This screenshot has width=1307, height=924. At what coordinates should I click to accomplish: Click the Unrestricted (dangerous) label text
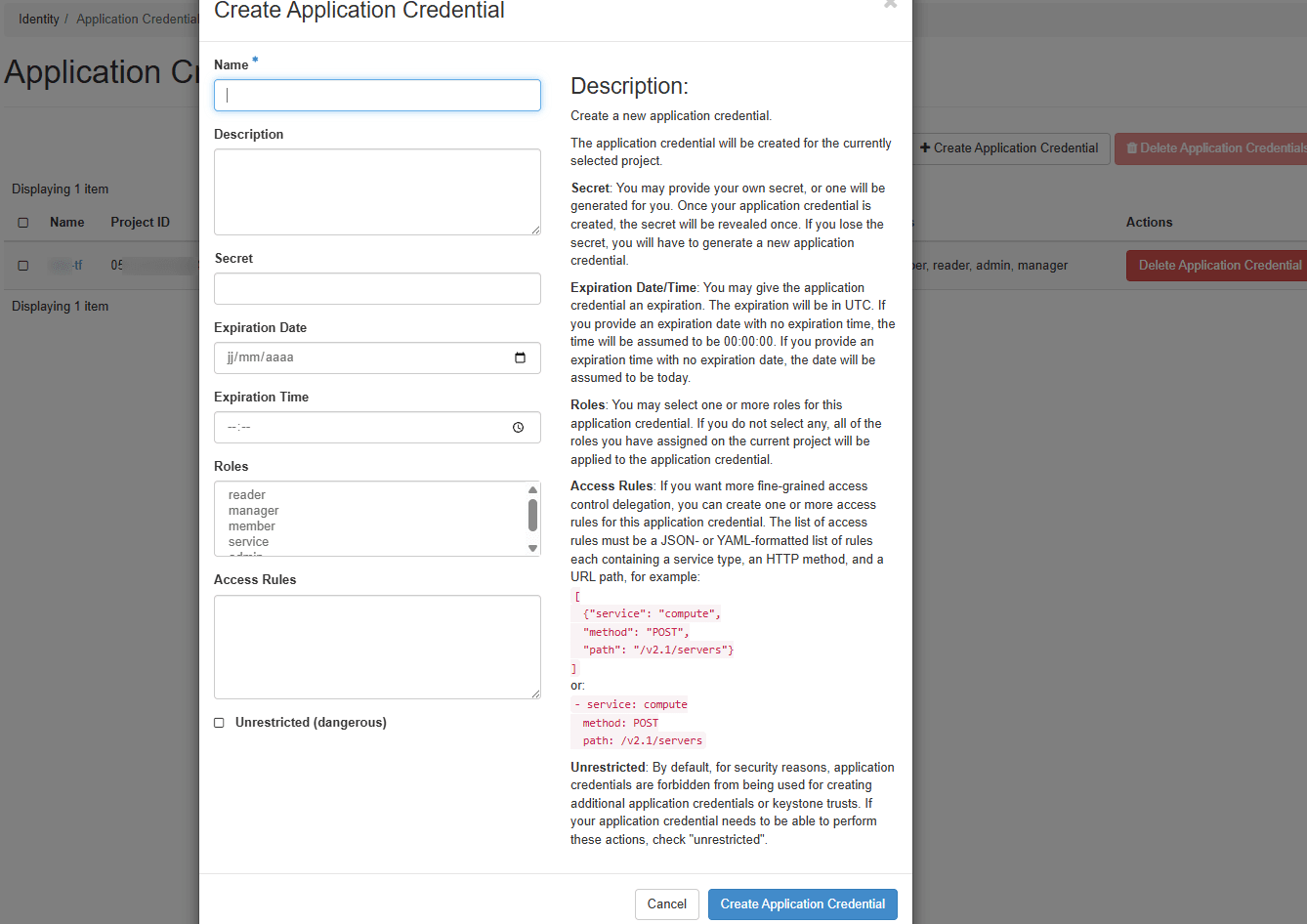(x=311, y=723)
